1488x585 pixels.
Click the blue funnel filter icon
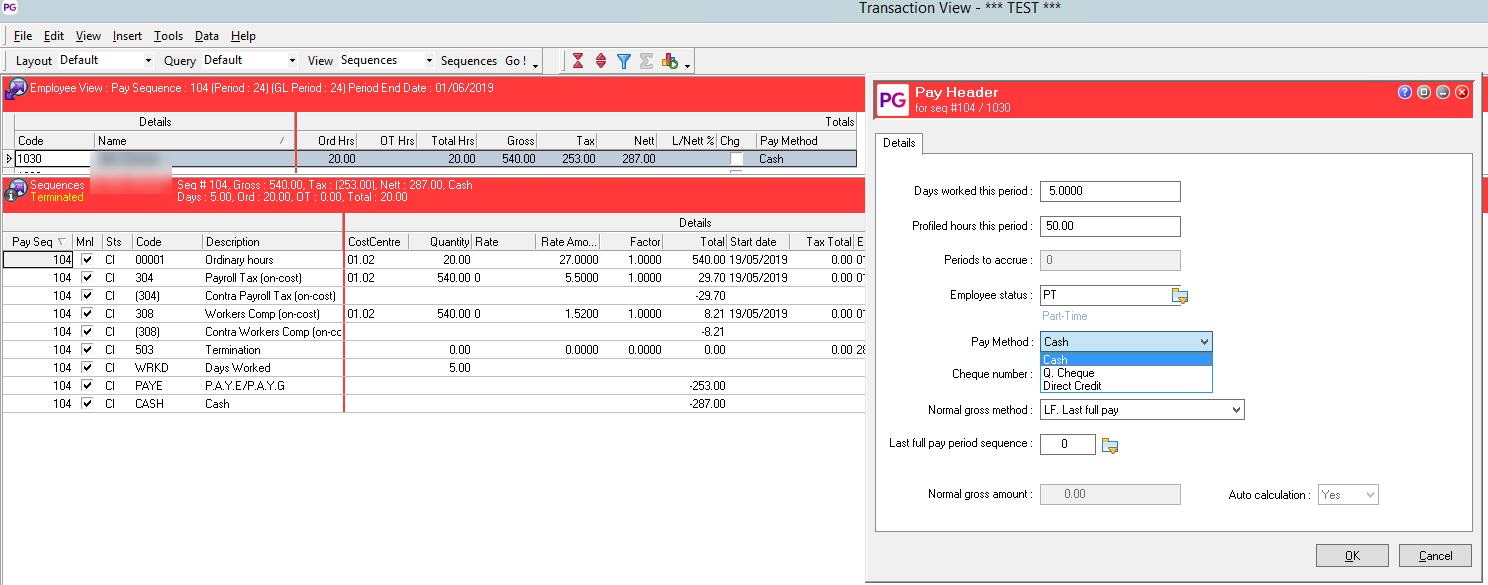(624, 61)
